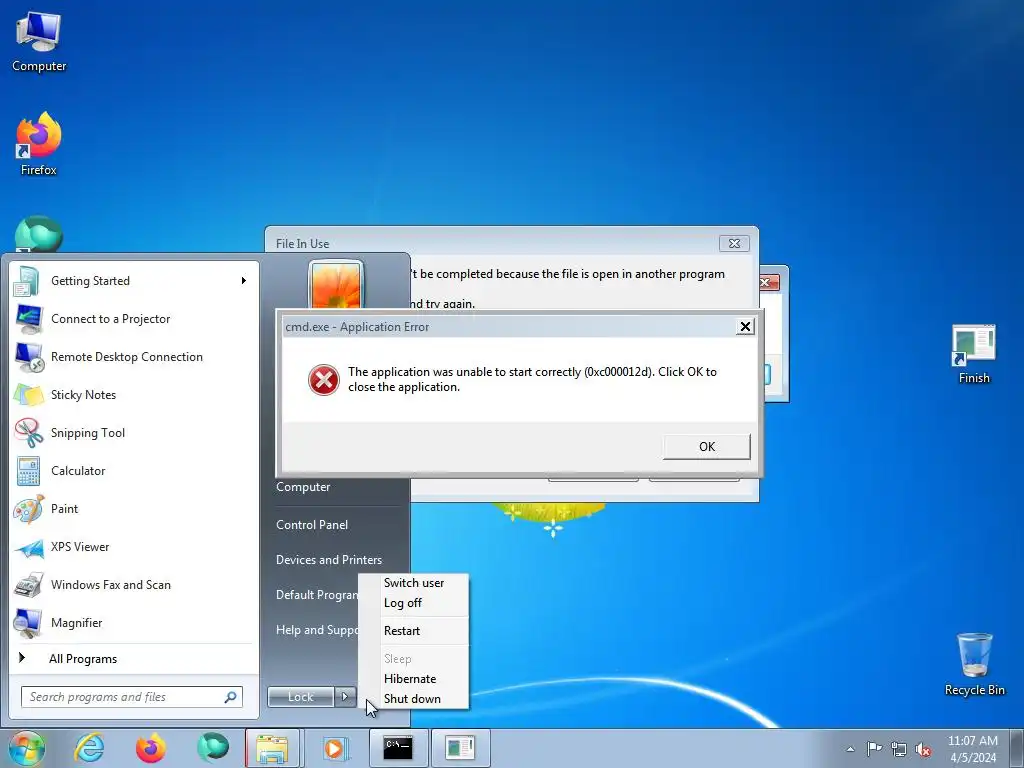Screen dimensions: 1024x768
Task: Click Show desktop button at taskbar edge
Action: [1017, 748]
